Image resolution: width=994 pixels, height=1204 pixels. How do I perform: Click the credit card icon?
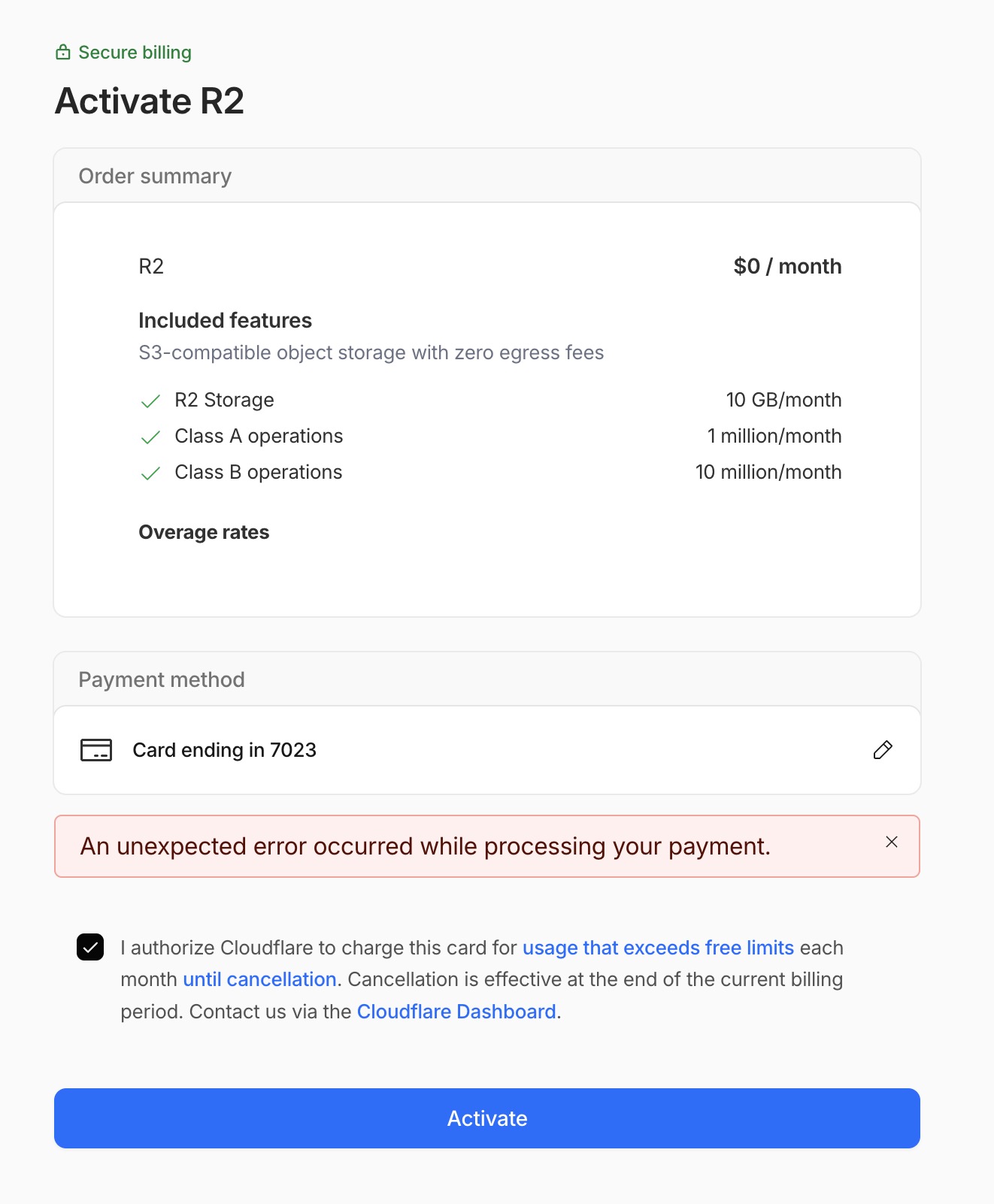[x=96, y=750]
